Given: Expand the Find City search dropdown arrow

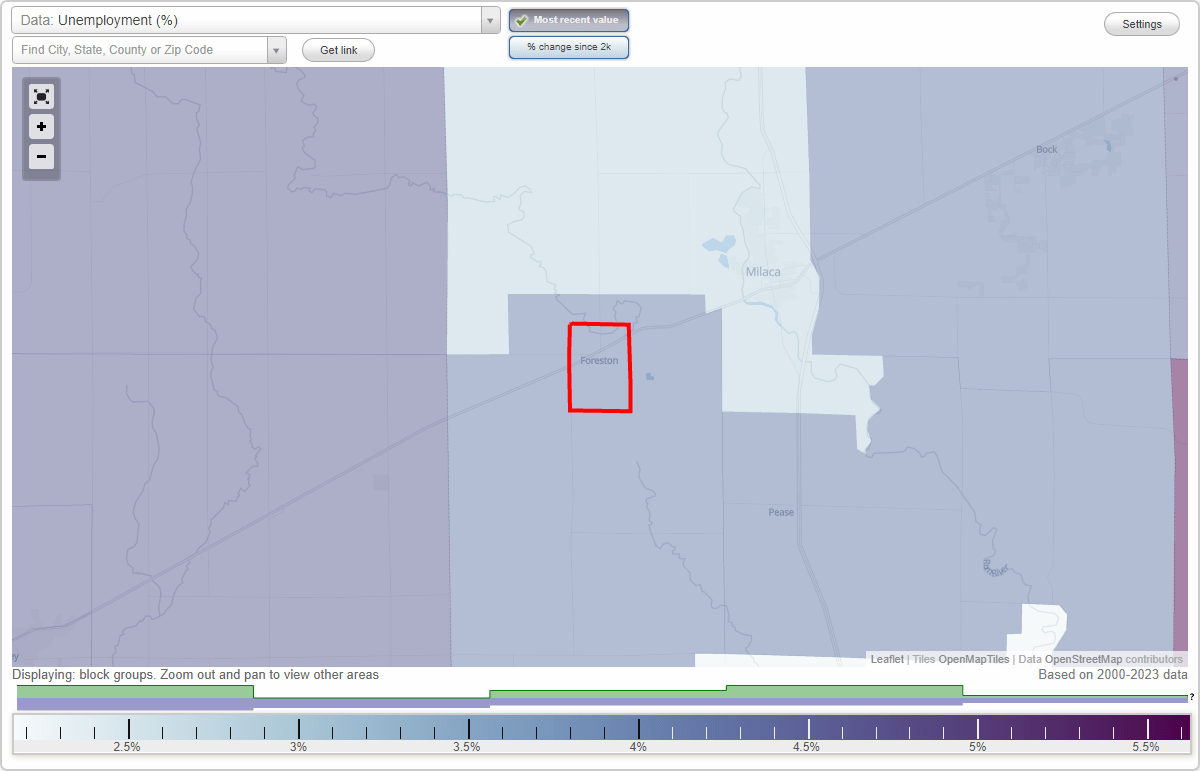Looking at the screenshot, I should click(x=277, y=48).
